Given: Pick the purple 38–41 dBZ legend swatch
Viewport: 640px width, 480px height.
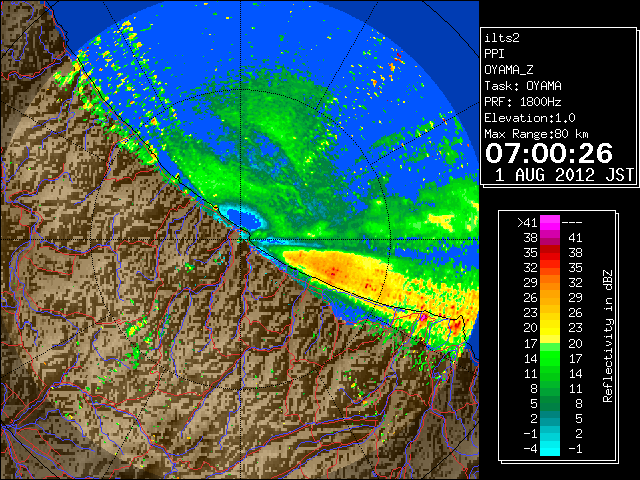Looking at the screenshot, I should point(550,237).
